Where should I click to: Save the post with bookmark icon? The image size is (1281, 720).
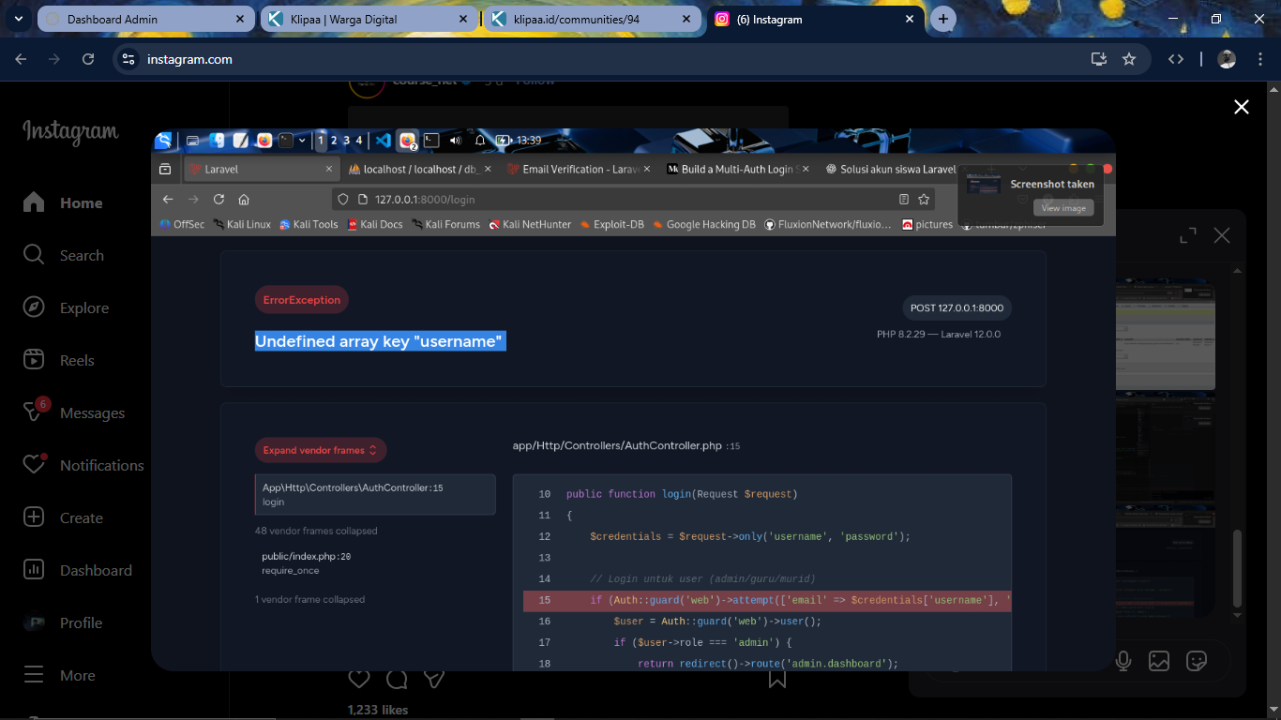[777, 679]
